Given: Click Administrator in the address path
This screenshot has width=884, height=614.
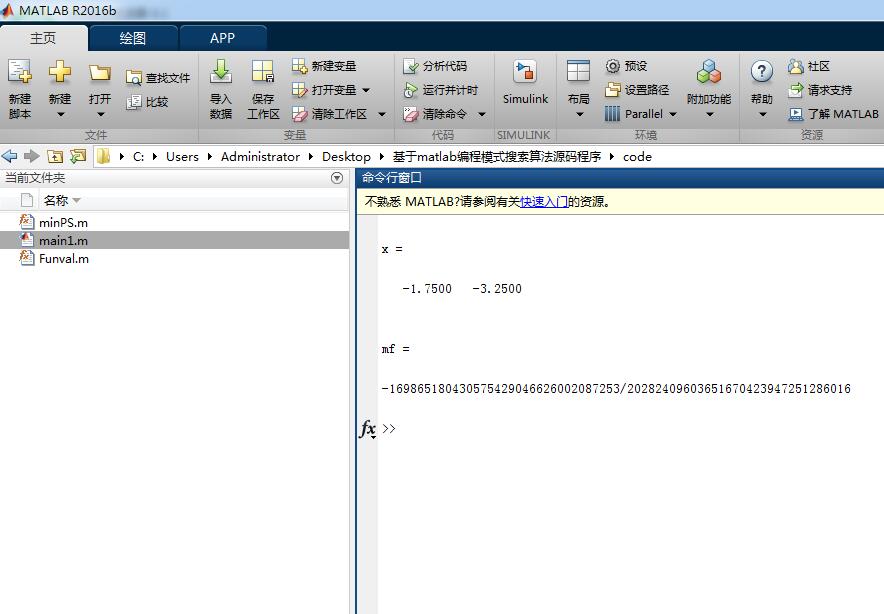Looking at the screenshot, I should pyautogui.click(x=260, y=157).
